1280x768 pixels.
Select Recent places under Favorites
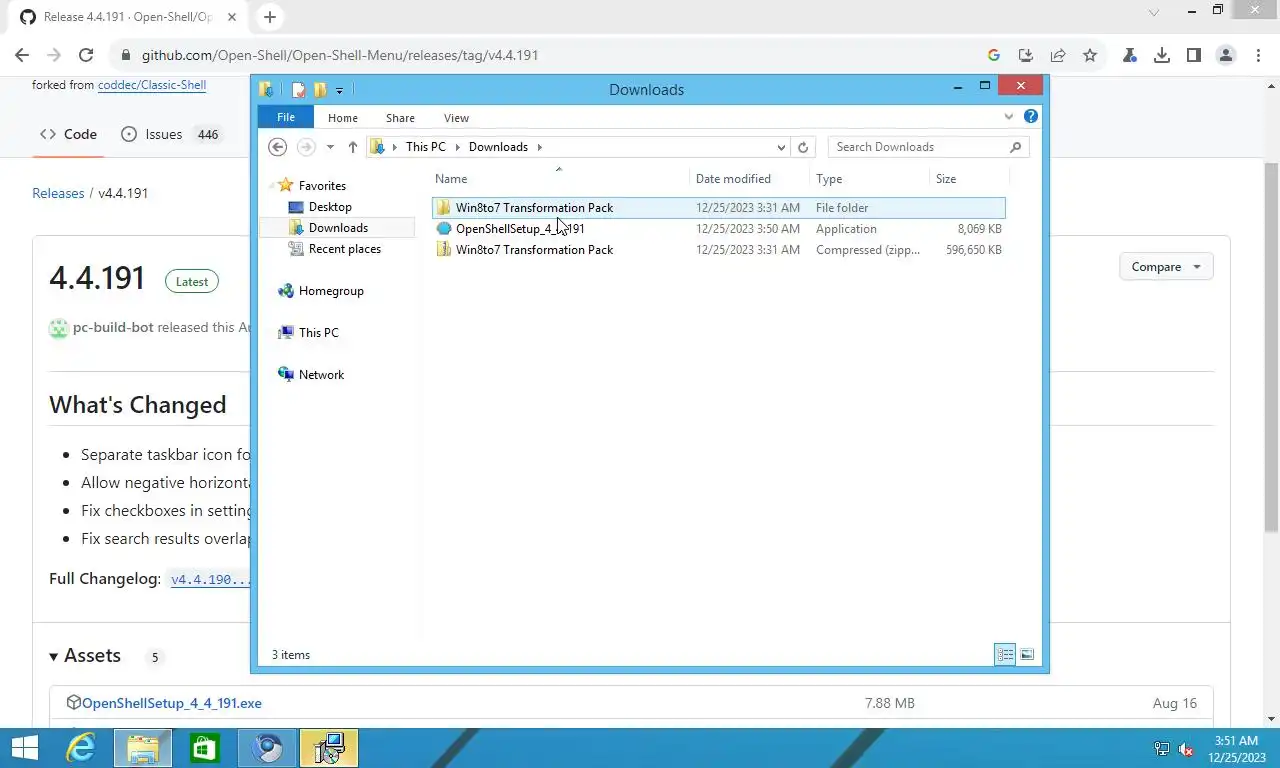344,249
